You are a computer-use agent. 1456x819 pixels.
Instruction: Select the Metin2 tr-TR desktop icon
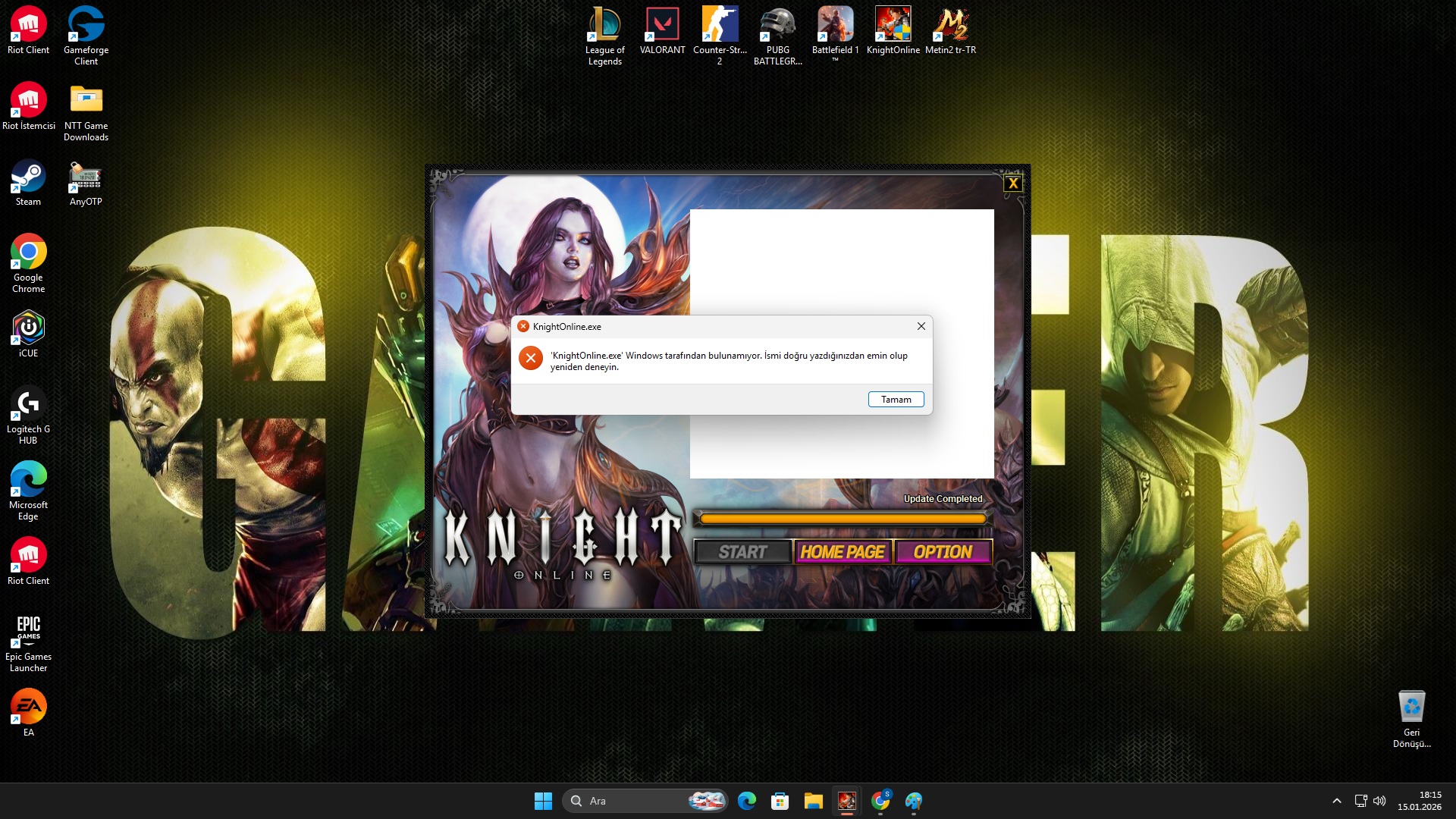[x=950, y=31]
